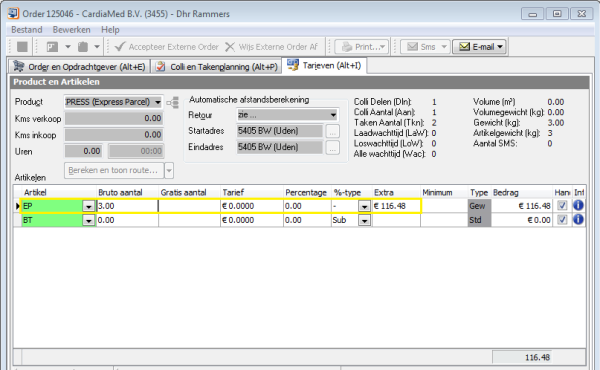
Task: Click the Bruto aantal field showing 3.00
Action: click(127, 206)
